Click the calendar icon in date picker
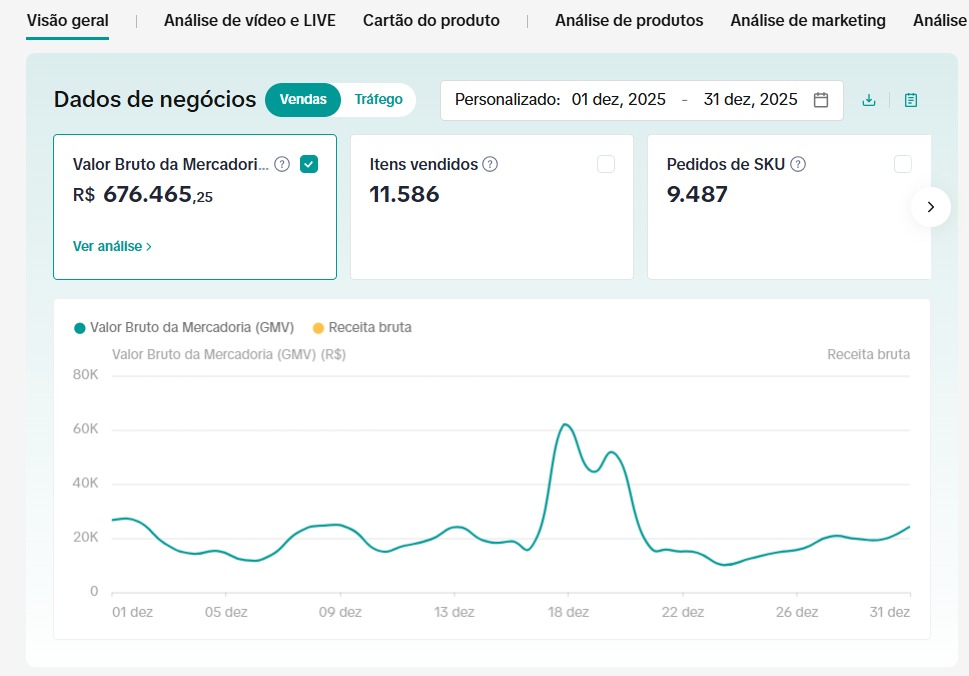The image size is (969, 676). point(821,100)
